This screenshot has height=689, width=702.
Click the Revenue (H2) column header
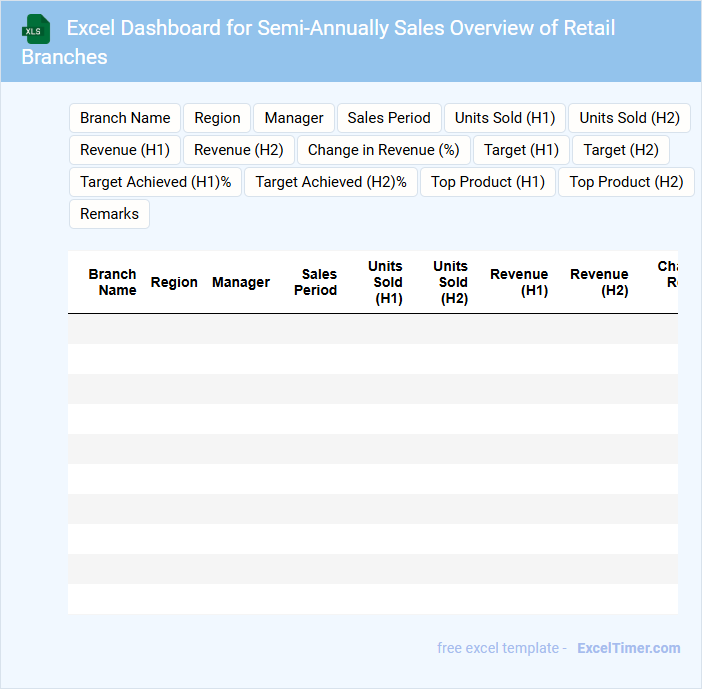tap(599, 282)
